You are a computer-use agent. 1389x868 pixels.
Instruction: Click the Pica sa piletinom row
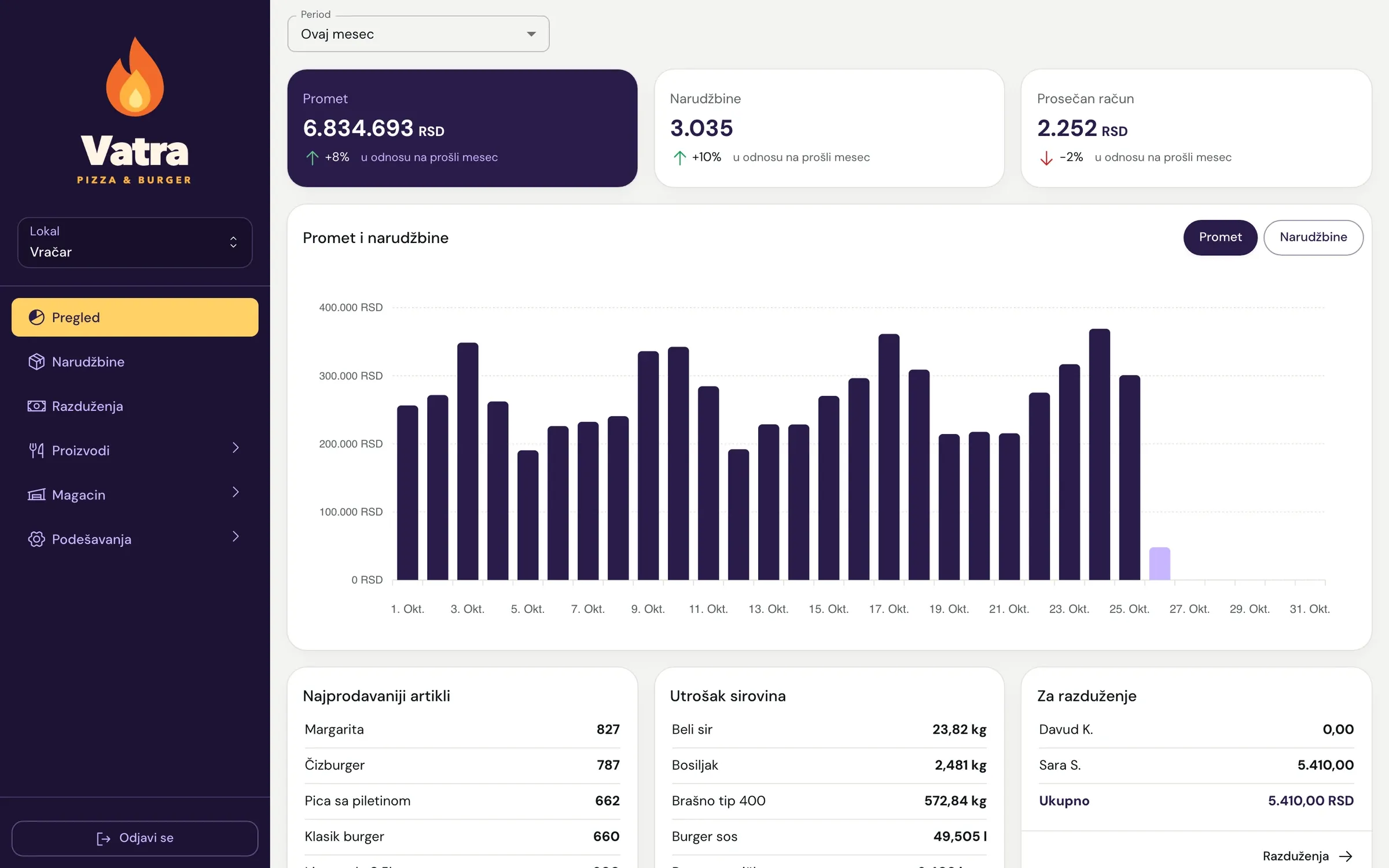[462, 801]
